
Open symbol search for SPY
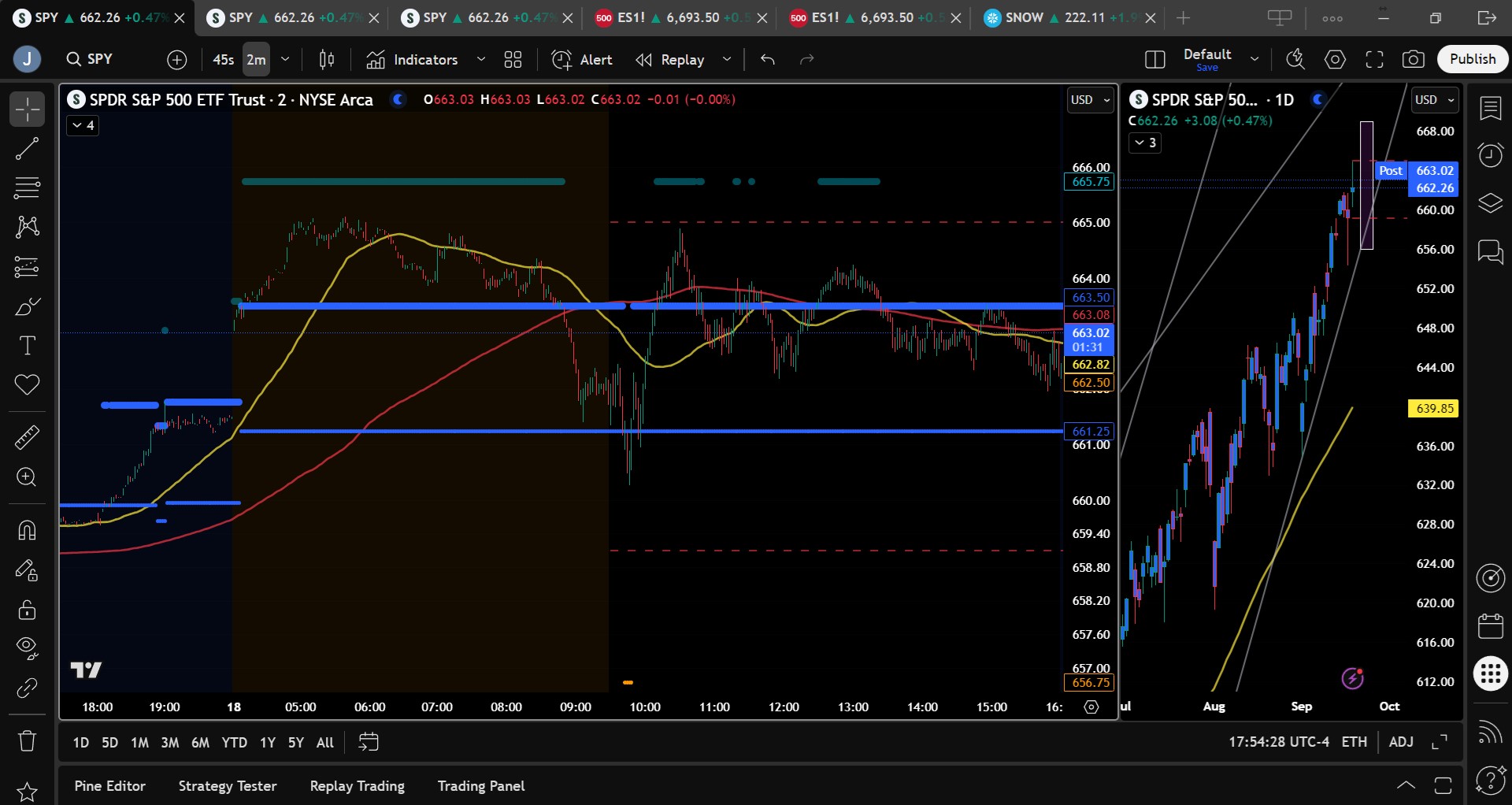pos(90,59)
